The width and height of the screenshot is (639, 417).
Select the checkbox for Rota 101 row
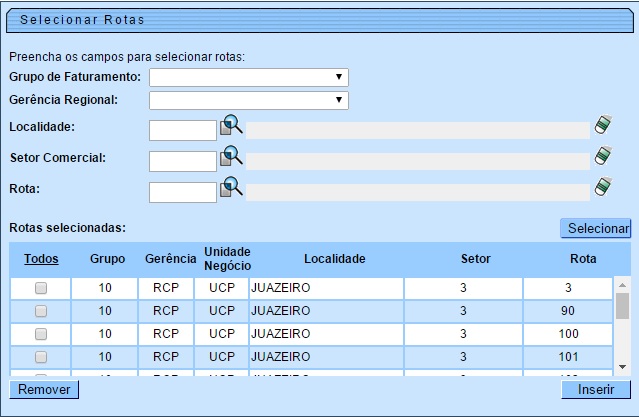(x=41, y=357)
